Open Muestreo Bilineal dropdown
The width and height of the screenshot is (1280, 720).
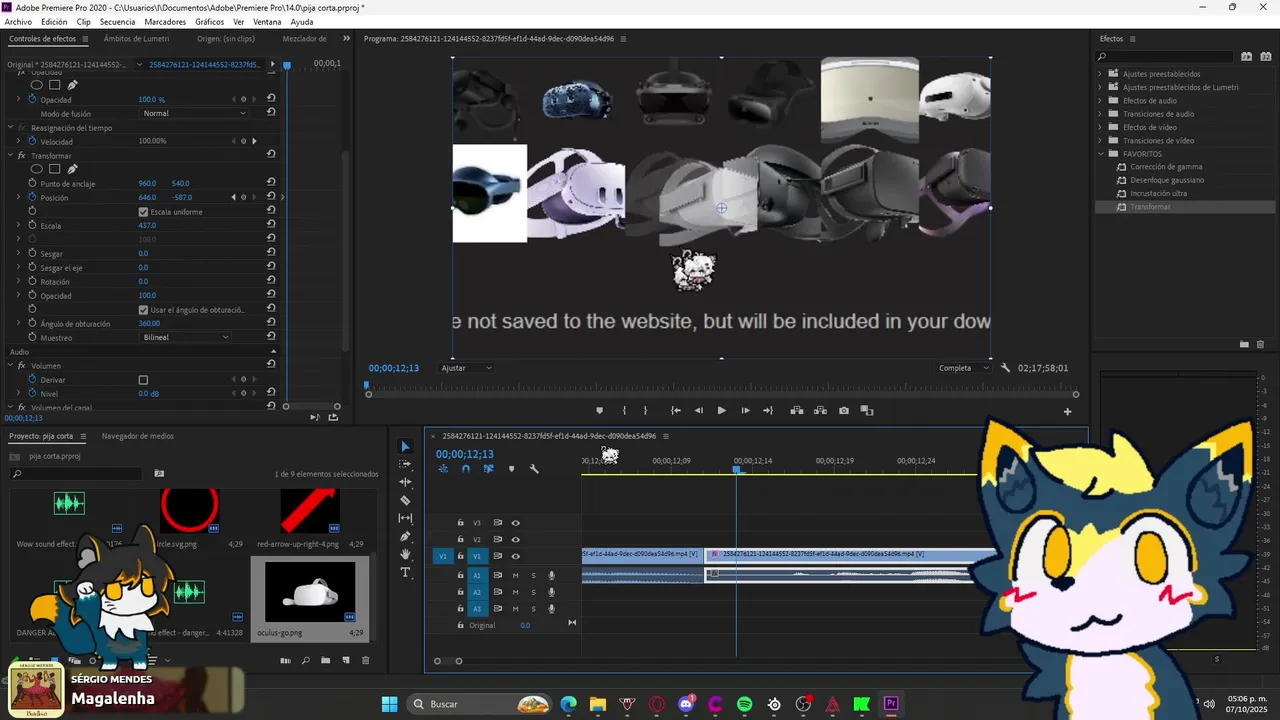[x=185, y=337]
